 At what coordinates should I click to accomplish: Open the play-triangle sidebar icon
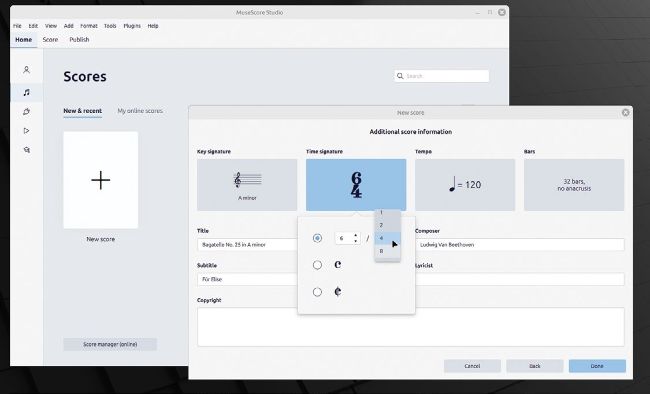[27, 131]
